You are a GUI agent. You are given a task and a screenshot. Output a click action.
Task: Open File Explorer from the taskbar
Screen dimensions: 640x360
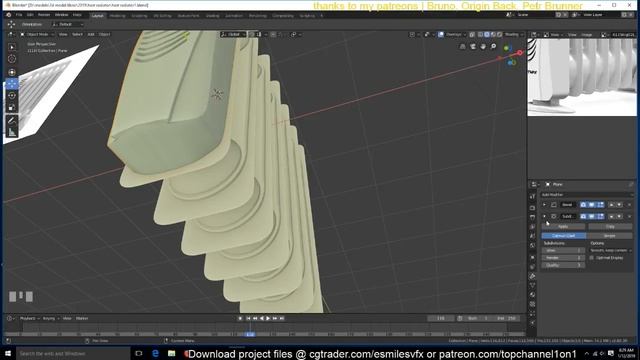coord(171,353)
